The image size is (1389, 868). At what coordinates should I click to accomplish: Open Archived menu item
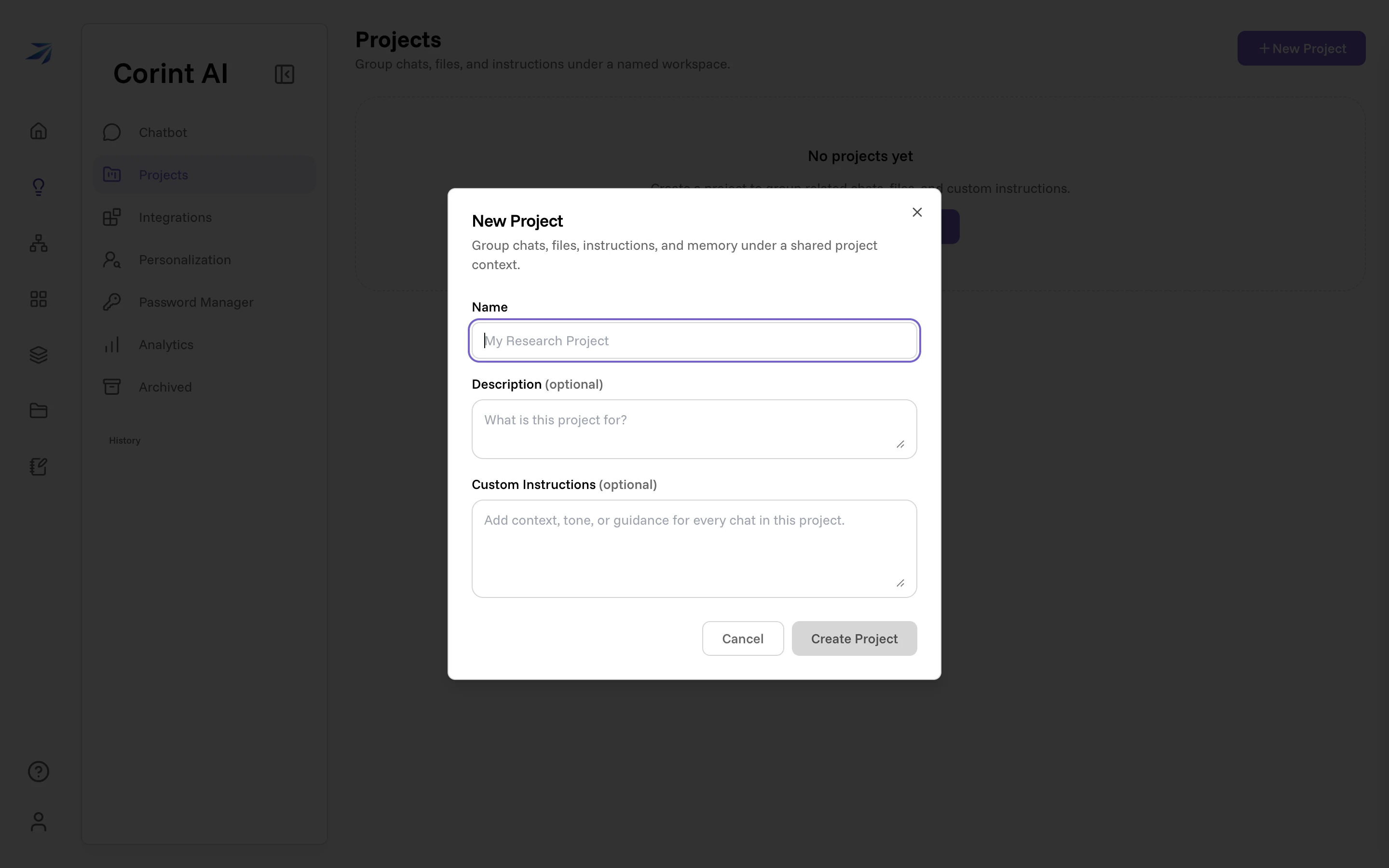point(204,387)
